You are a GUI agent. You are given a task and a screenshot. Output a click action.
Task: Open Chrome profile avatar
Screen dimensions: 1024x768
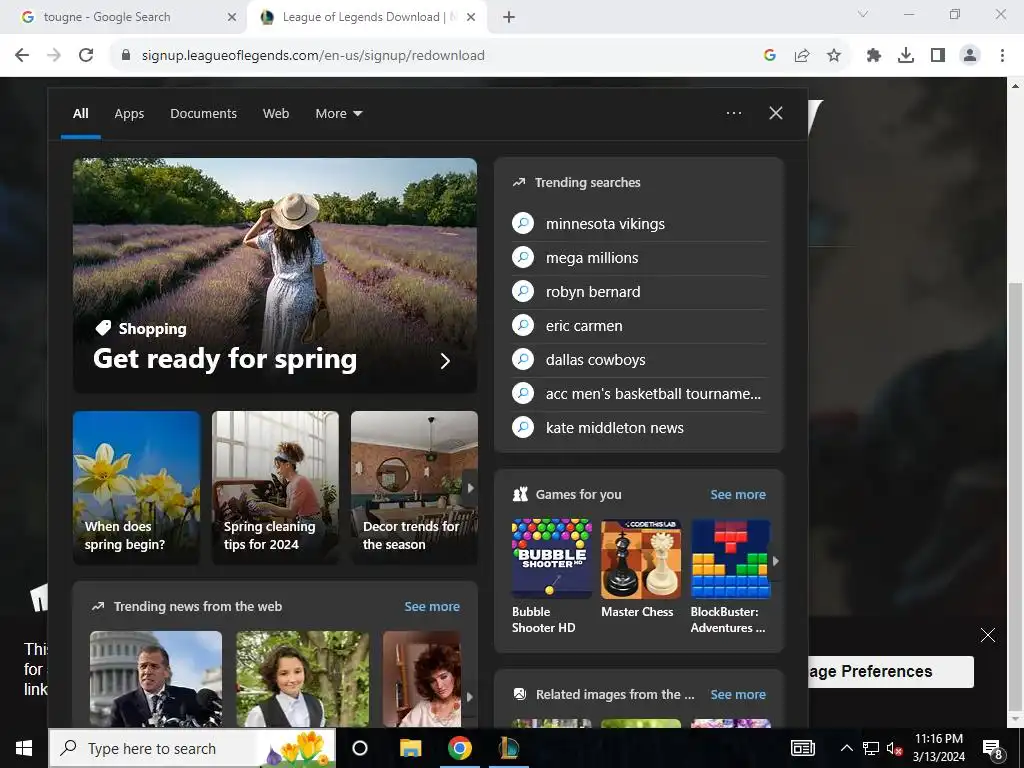click(x=970, y=56)
